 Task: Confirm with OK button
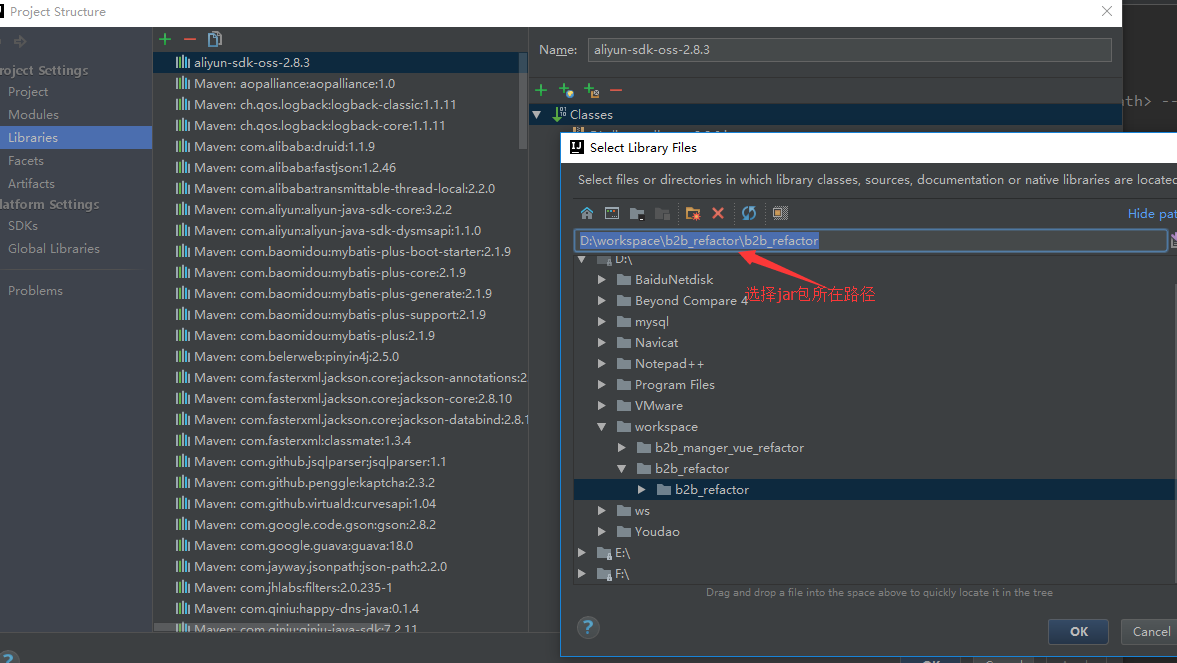click(1079, 631)
